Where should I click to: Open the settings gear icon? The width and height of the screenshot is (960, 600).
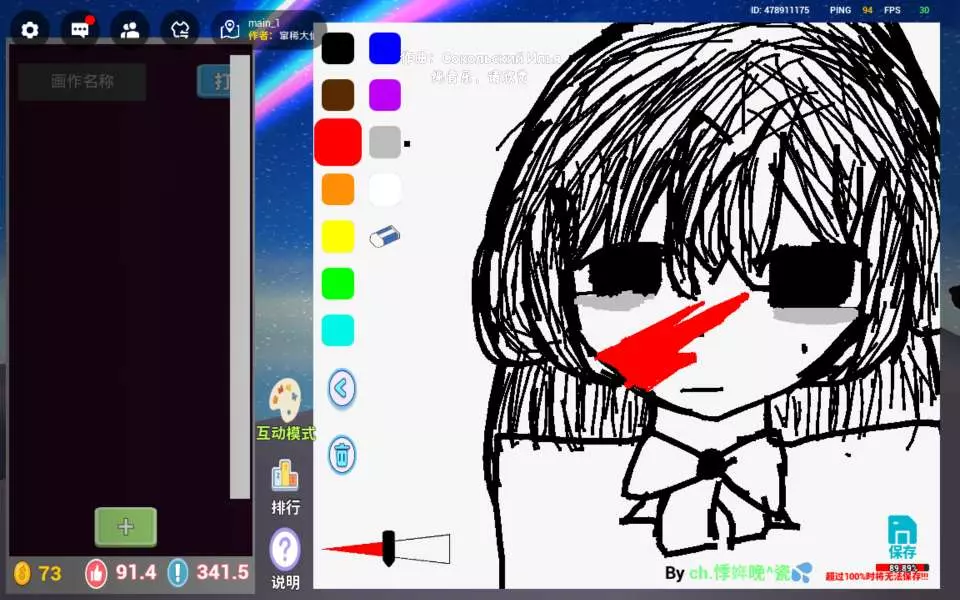tap(30, 29)
